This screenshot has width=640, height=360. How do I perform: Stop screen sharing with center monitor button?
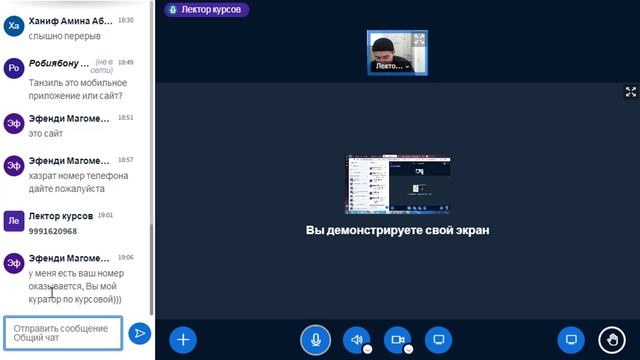coord(438,340)
